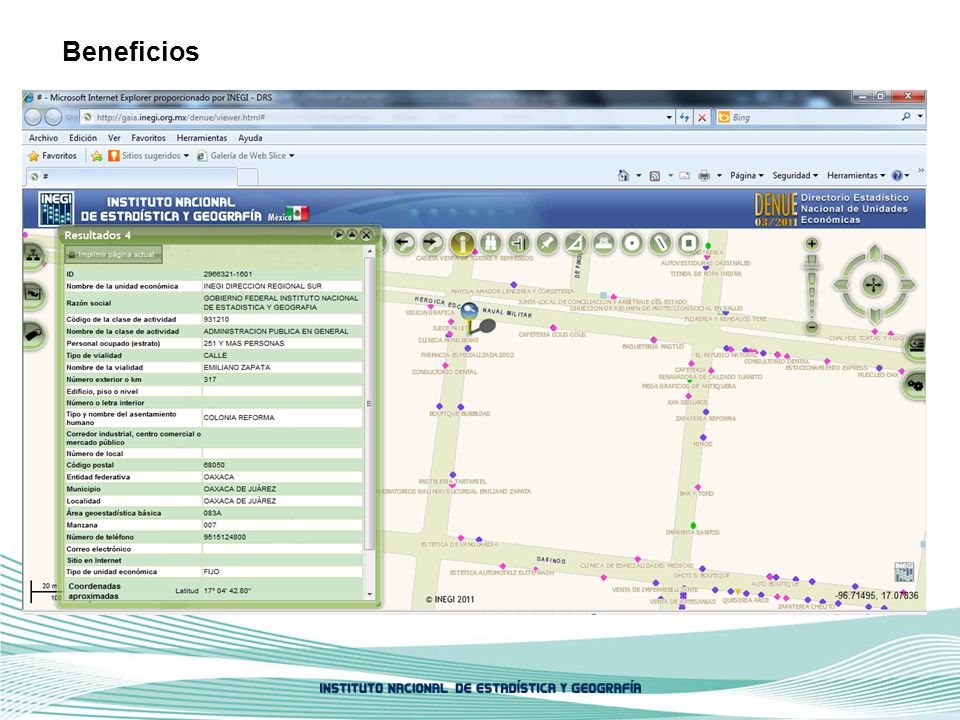
Task: Click the next map view arrow
Action: click(432, 243)
